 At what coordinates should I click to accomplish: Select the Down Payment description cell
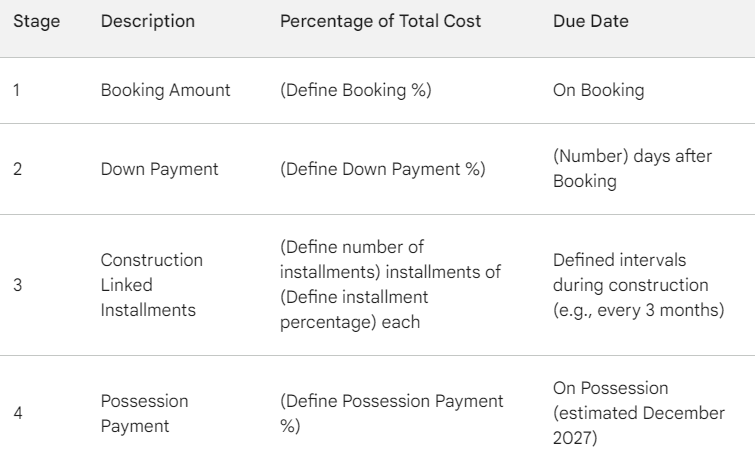(159, 169)
